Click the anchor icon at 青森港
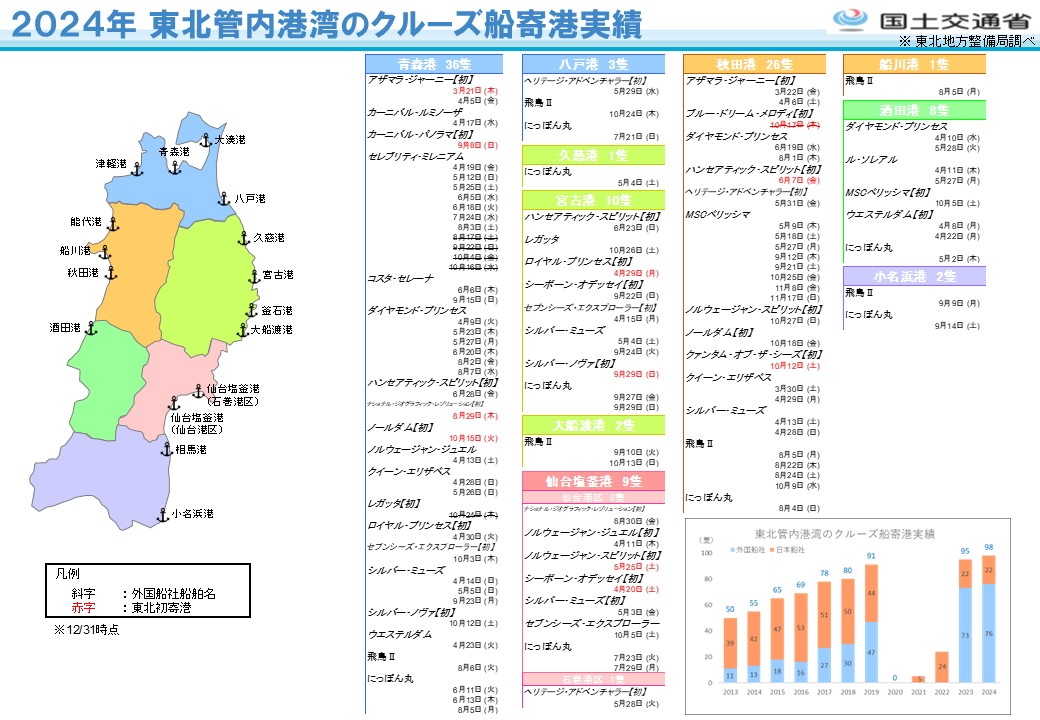 [174, 167]
